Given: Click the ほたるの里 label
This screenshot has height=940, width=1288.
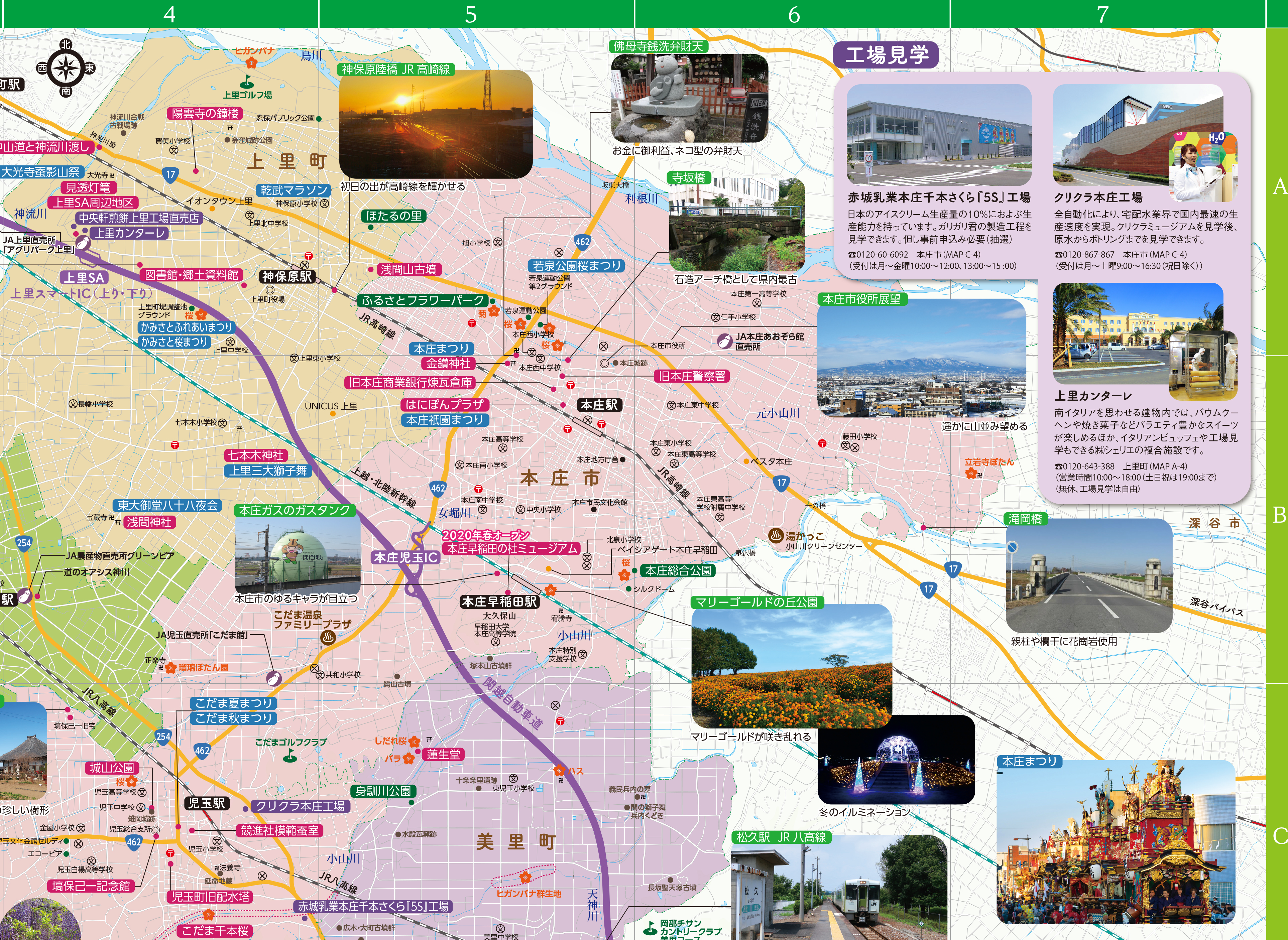Looking at the screenshot, I should (393, 216).
